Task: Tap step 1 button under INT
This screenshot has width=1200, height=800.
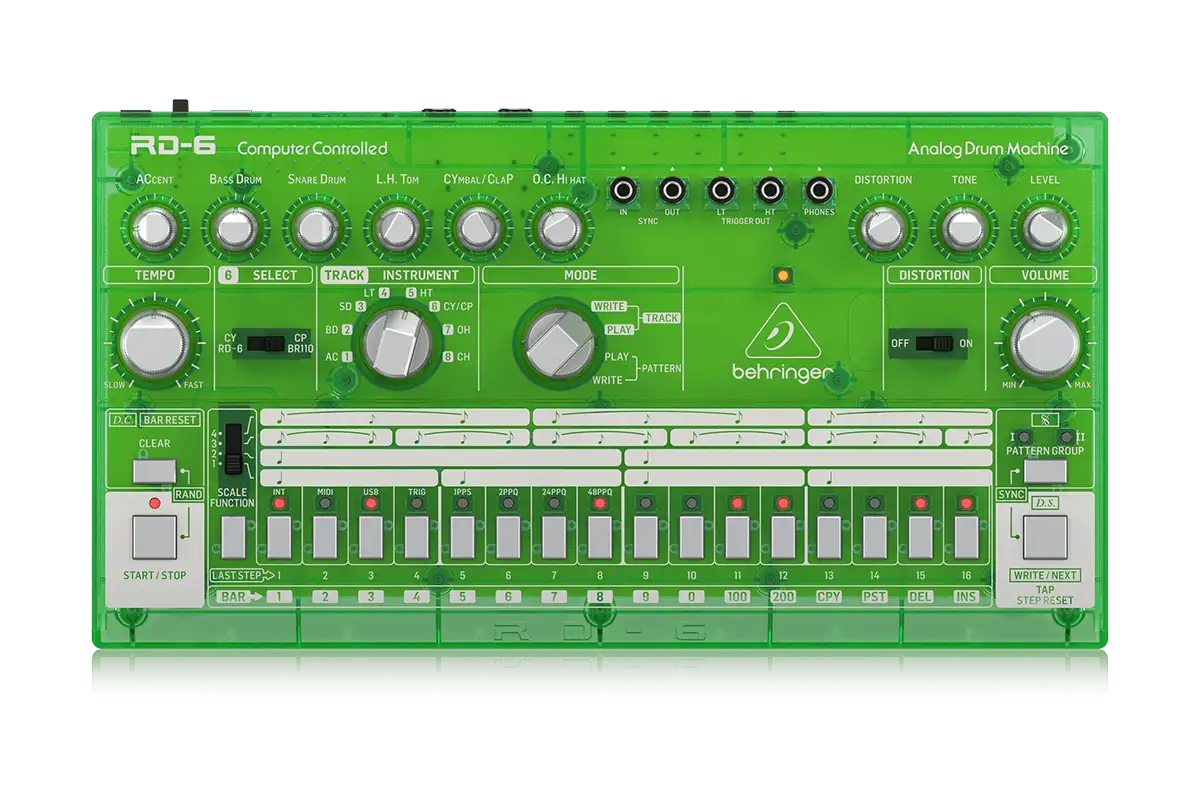Action: tap(279, 537)
